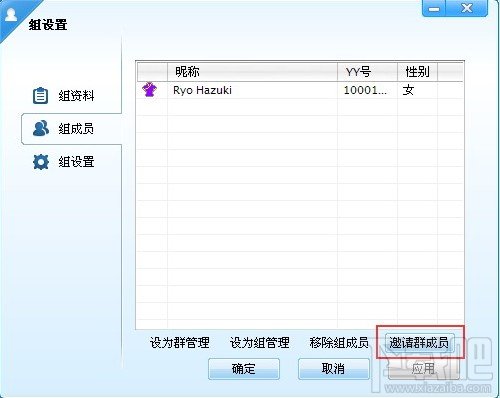This screenshot has width=500, height=398.
Task: Click the 应用 apply button
Action: click(423, 369)
